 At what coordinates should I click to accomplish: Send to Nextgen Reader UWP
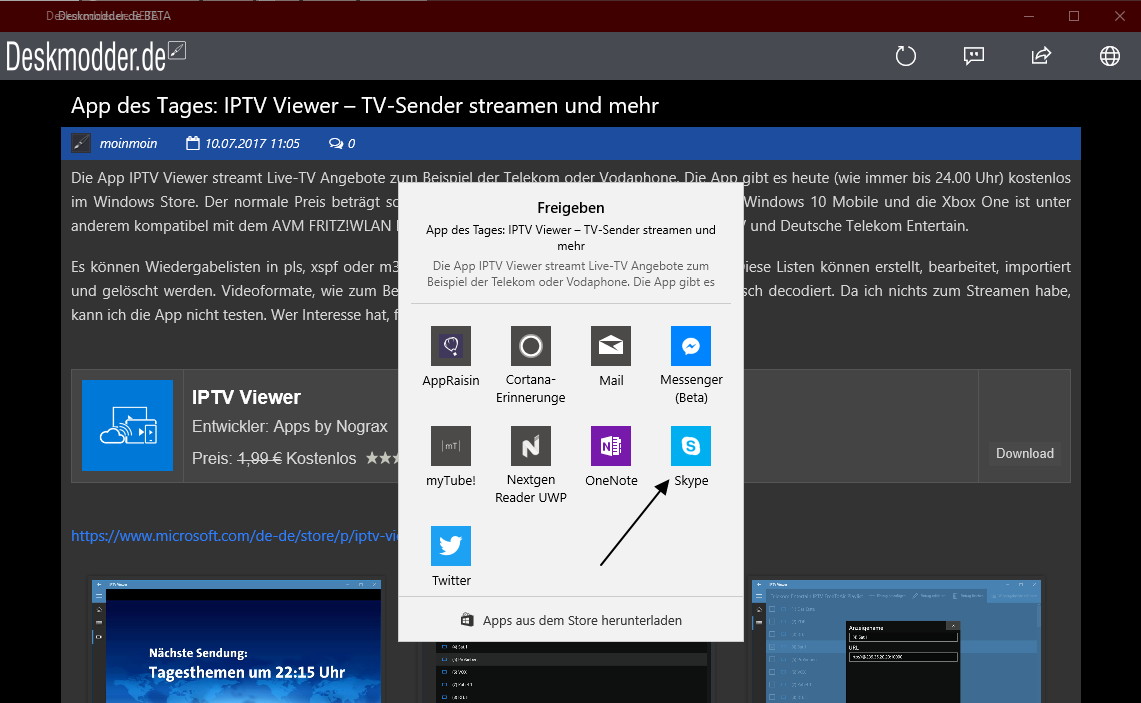pyautogui.click(x=530, y=445)
